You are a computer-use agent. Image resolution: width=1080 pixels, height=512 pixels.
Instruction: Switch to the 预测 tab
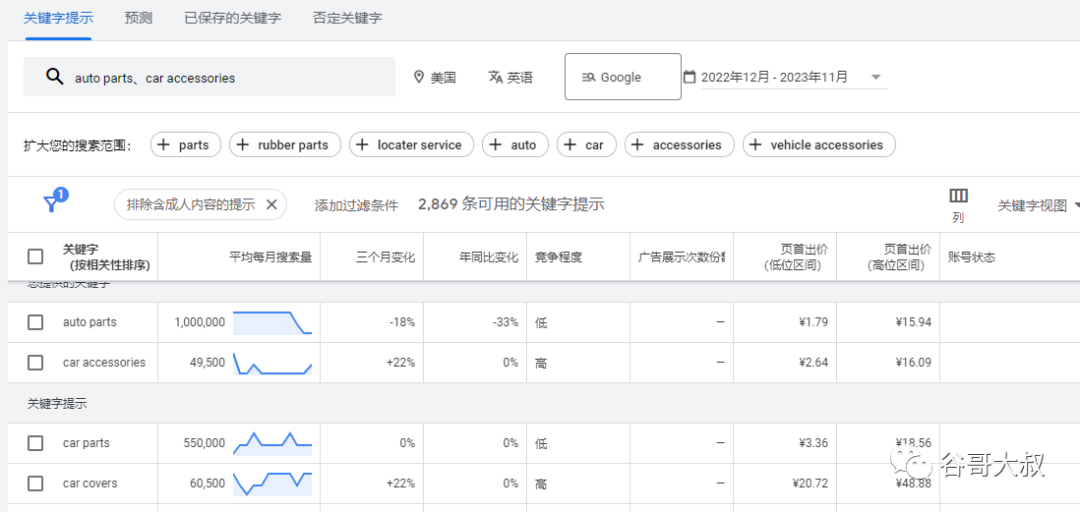click(x=138, y=18)
